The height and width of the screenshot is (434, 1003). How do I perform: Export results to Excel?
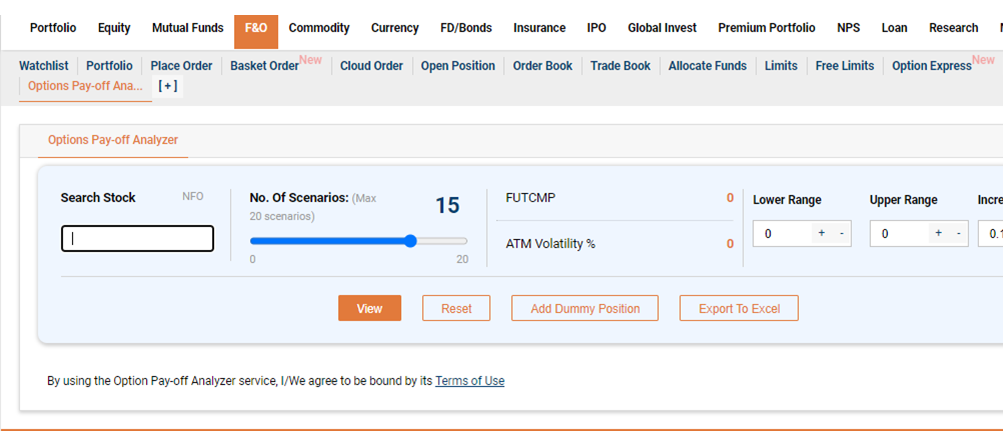(x=739, y=308)
